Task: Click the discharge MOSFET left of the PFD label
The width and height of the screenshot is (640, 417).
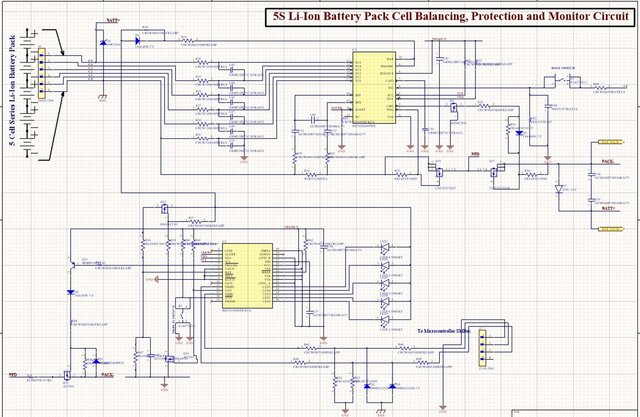Action: click(438, 170)
